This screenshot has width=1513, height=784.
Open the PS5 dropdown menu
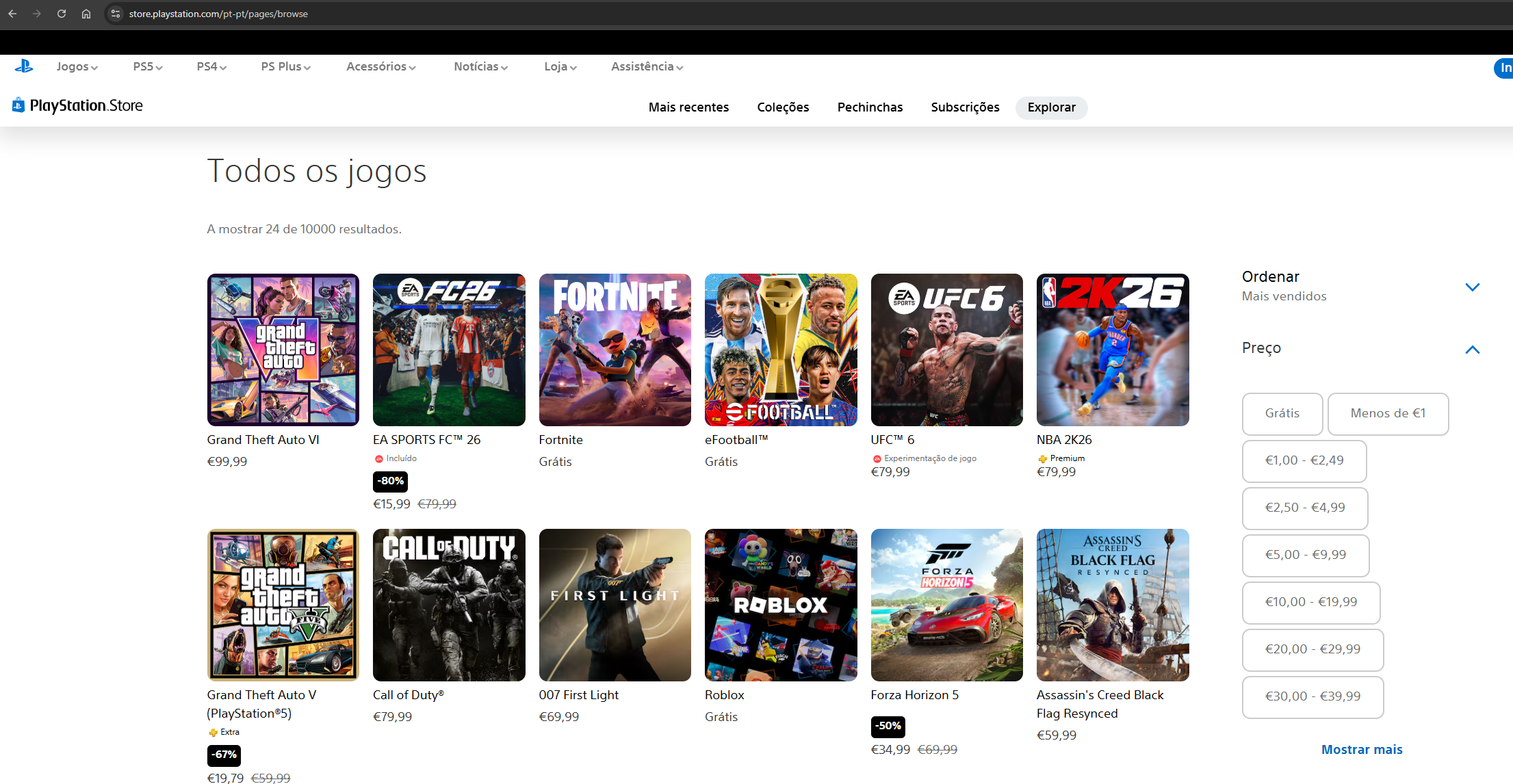(148, 66)
